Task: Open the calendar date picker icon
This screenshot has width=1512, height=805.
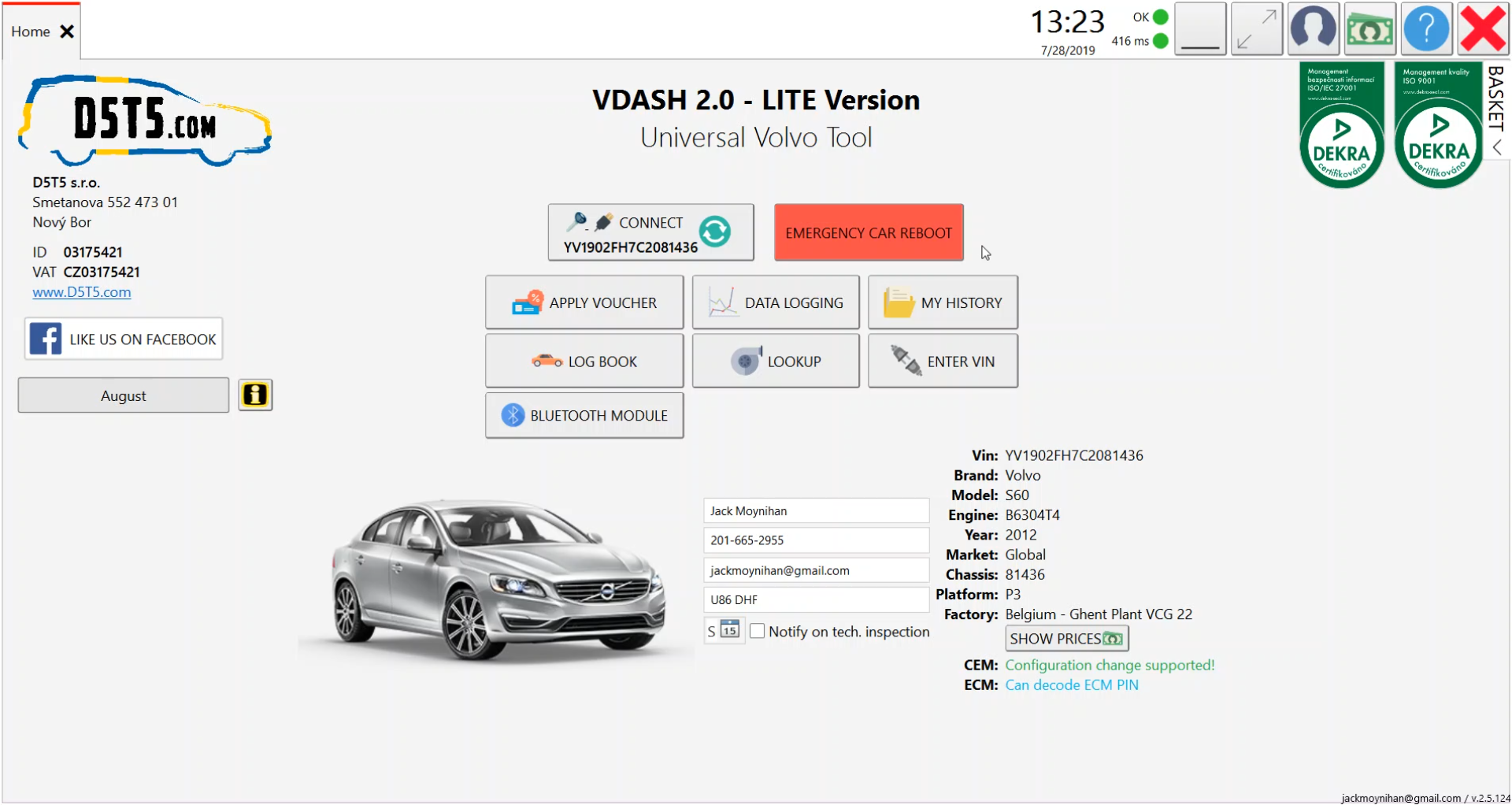Action: click(x=730, y=630)
